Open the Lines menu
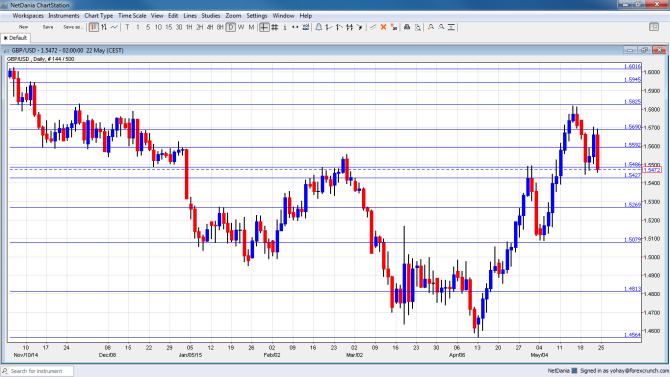This screenshot has height=377, width=670. pos(190,16)
